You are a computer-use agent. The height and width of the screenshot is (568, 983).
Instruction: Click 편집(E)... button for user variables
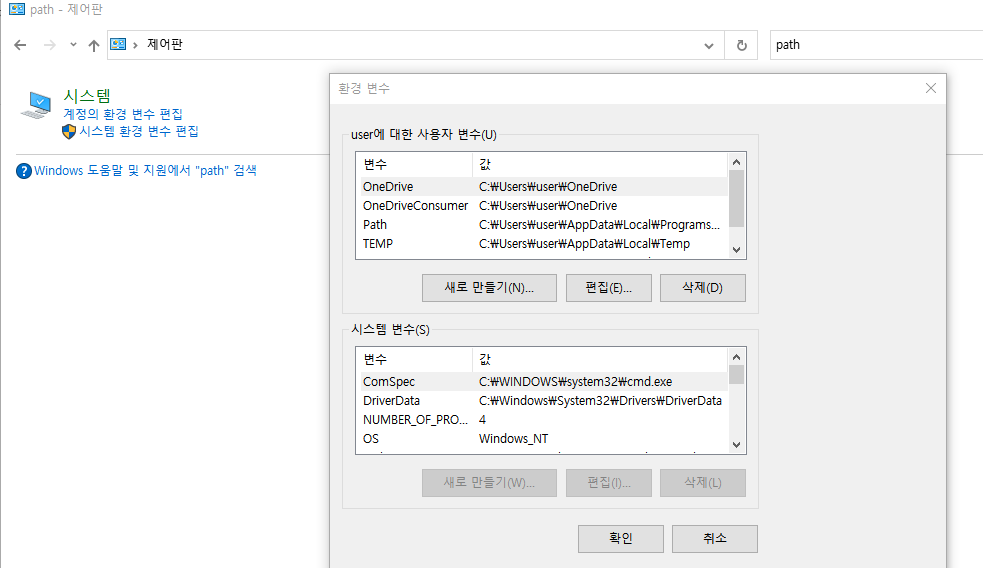(x=609, y=288)
